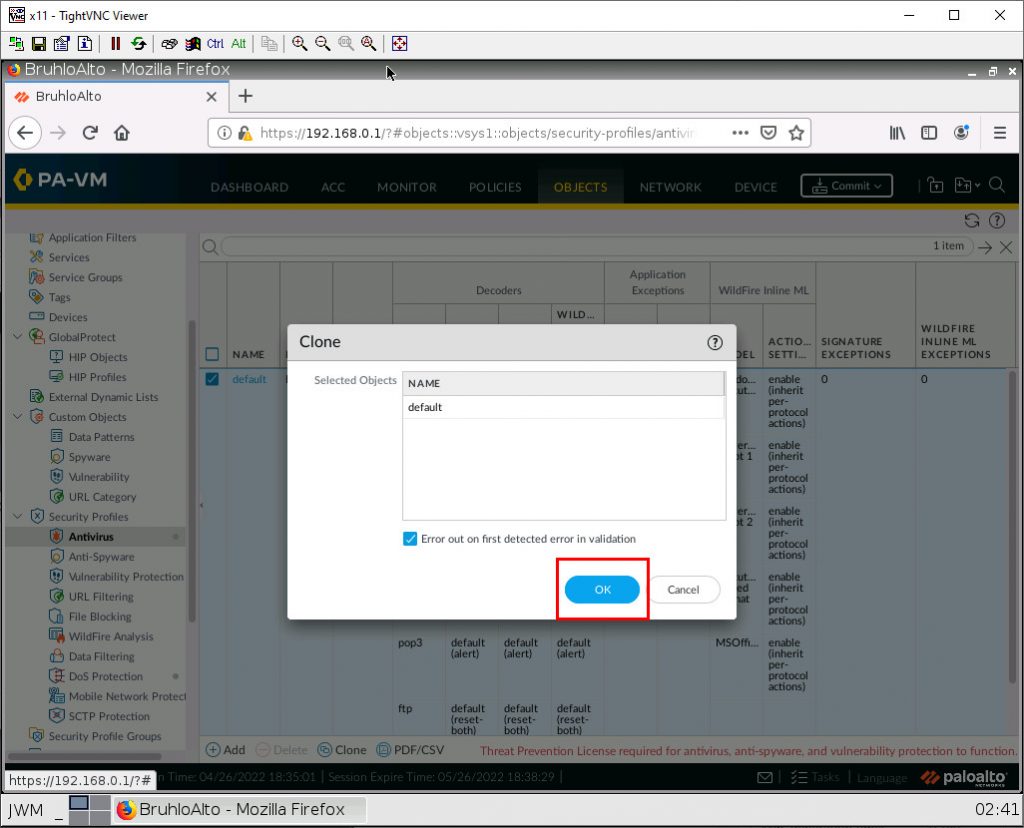Click the refresh icon above the object table
The width and height of the screenshot is (1024, 828).
point(971,219)
